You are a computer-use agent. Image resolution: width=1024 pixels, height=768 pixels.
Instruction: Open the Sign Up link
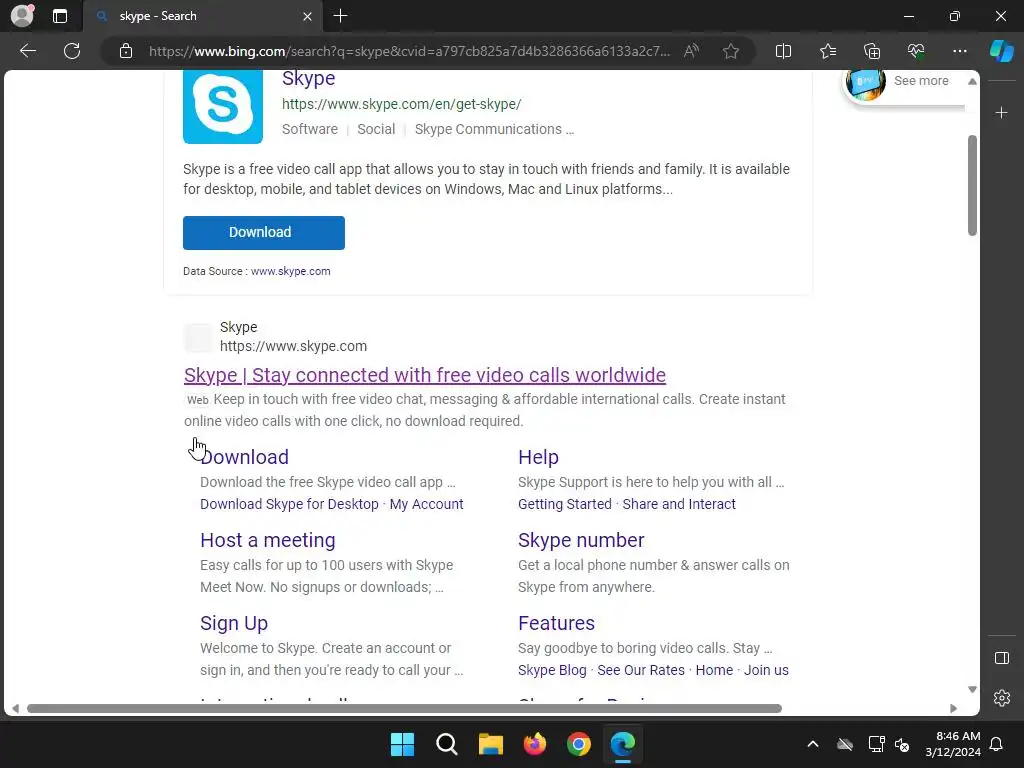tap(234, 623)
